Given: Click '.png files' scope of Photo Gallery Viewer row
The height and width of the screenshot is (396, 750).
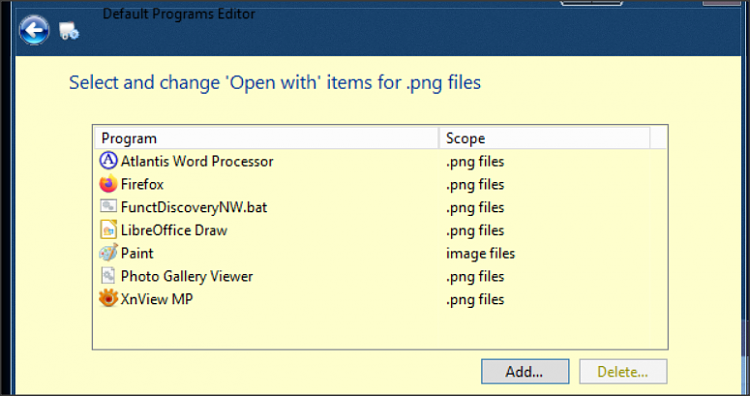Looking at the screenshot, I should tap(475, 276).
